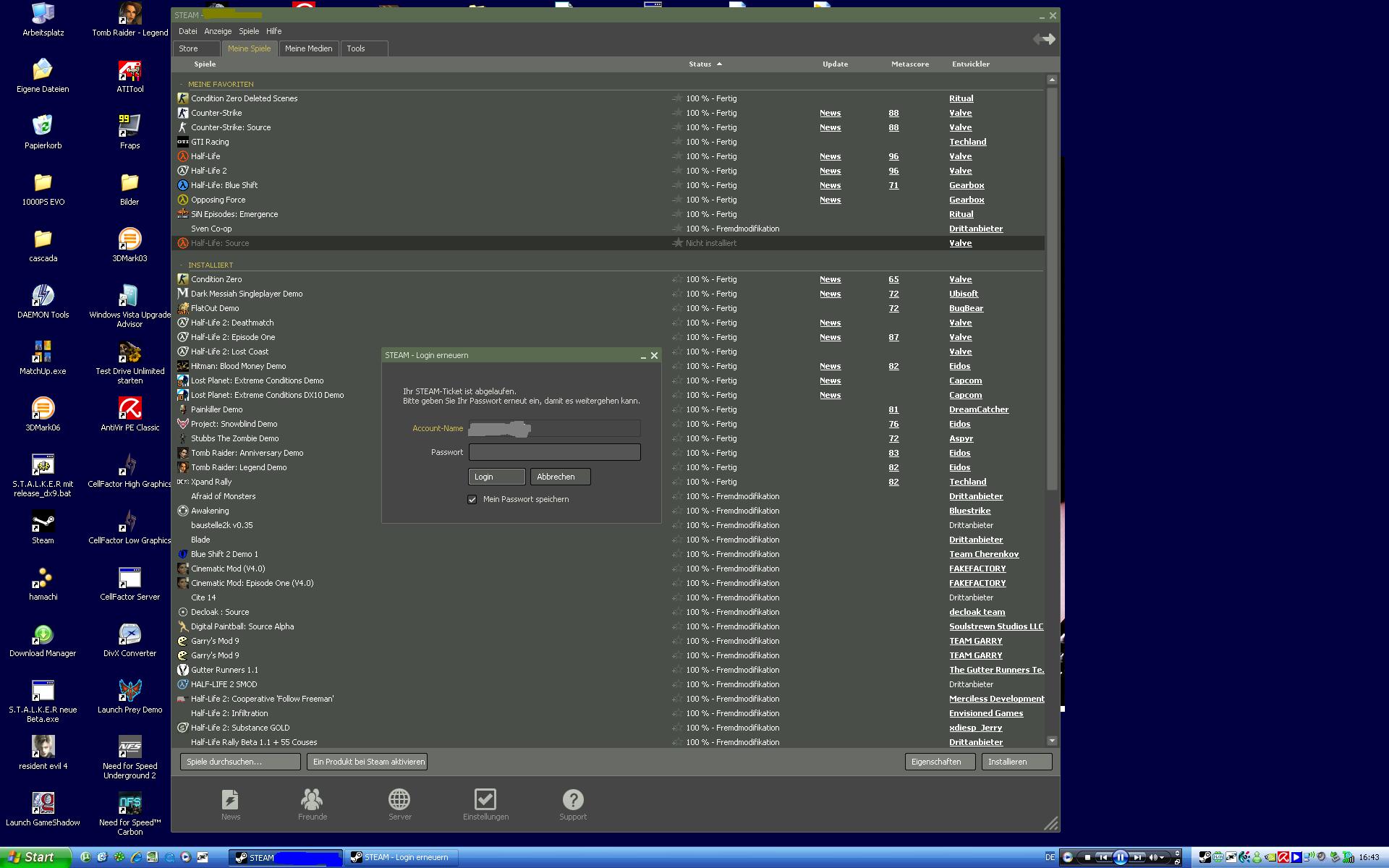Open the Spiele menu
Viewport: 1389px width, 868px height.
click(249, 31)
